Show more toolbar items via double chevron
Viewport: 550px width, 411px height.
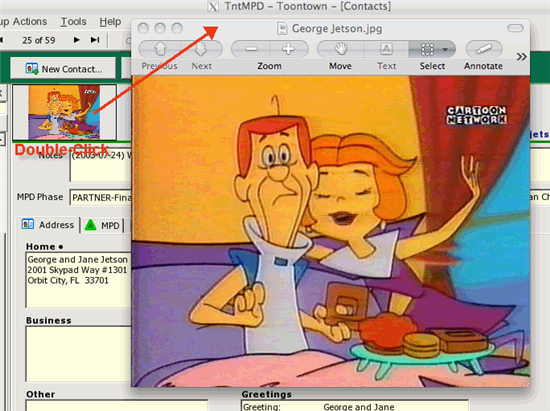522,56
